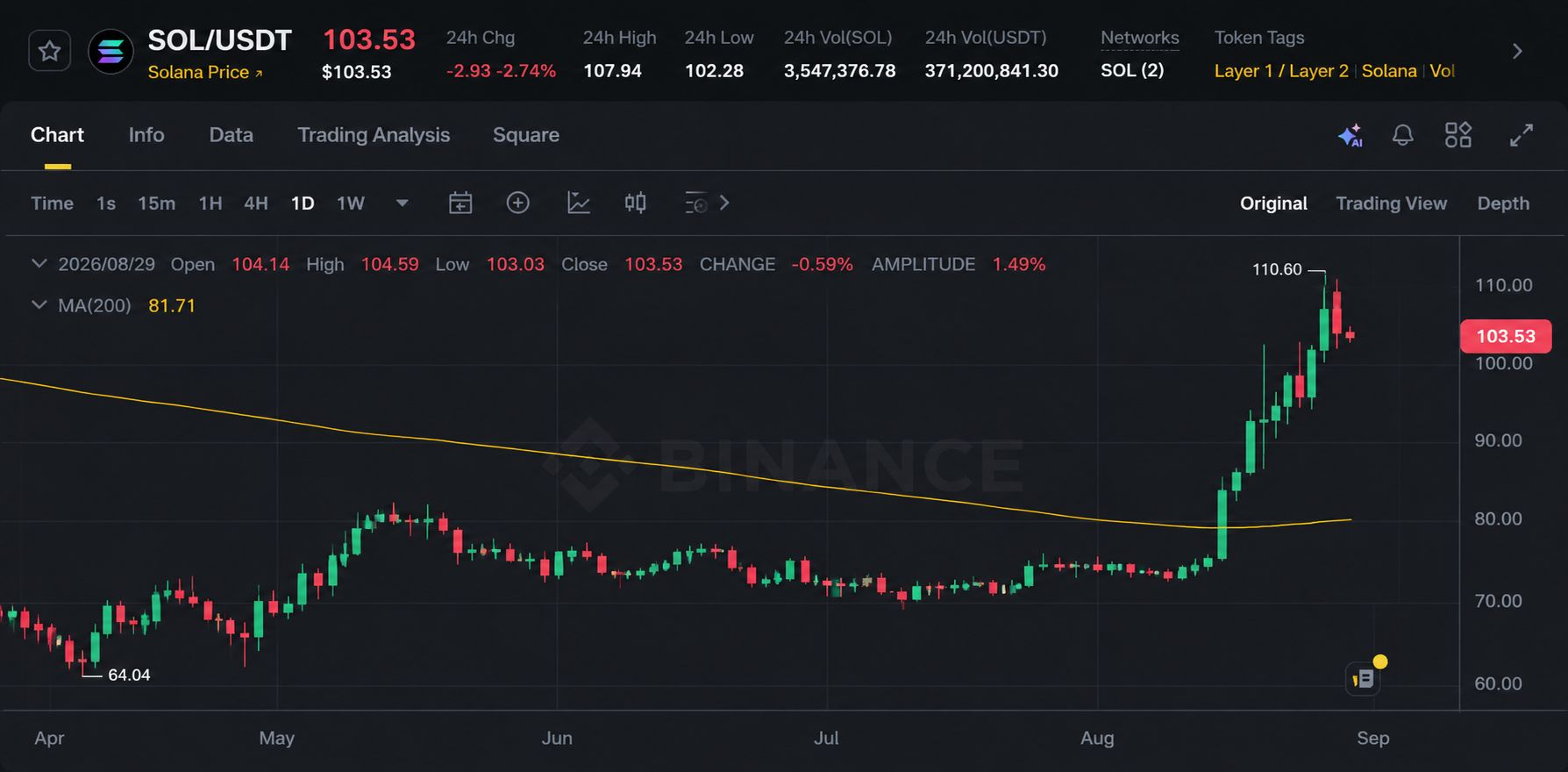Switch to Original chart view

[x=1273, y=204]
